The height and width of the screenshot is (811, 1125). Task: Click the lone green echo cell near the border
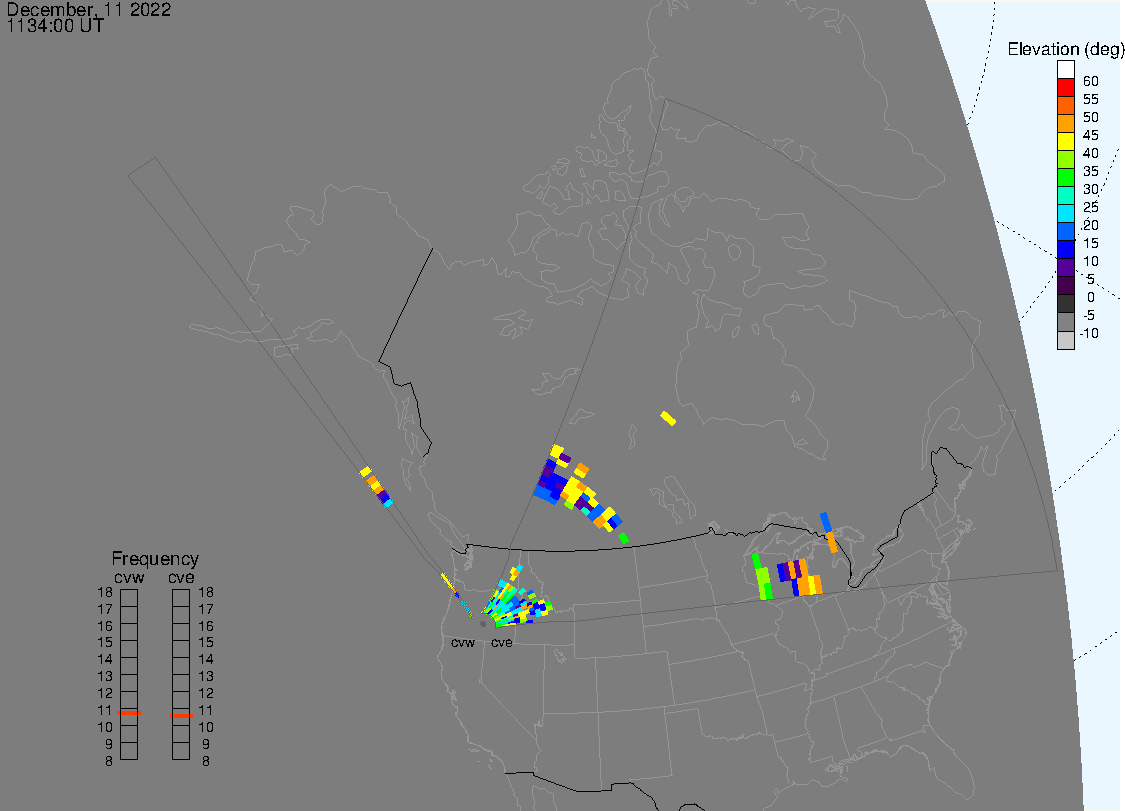point(623,538)
